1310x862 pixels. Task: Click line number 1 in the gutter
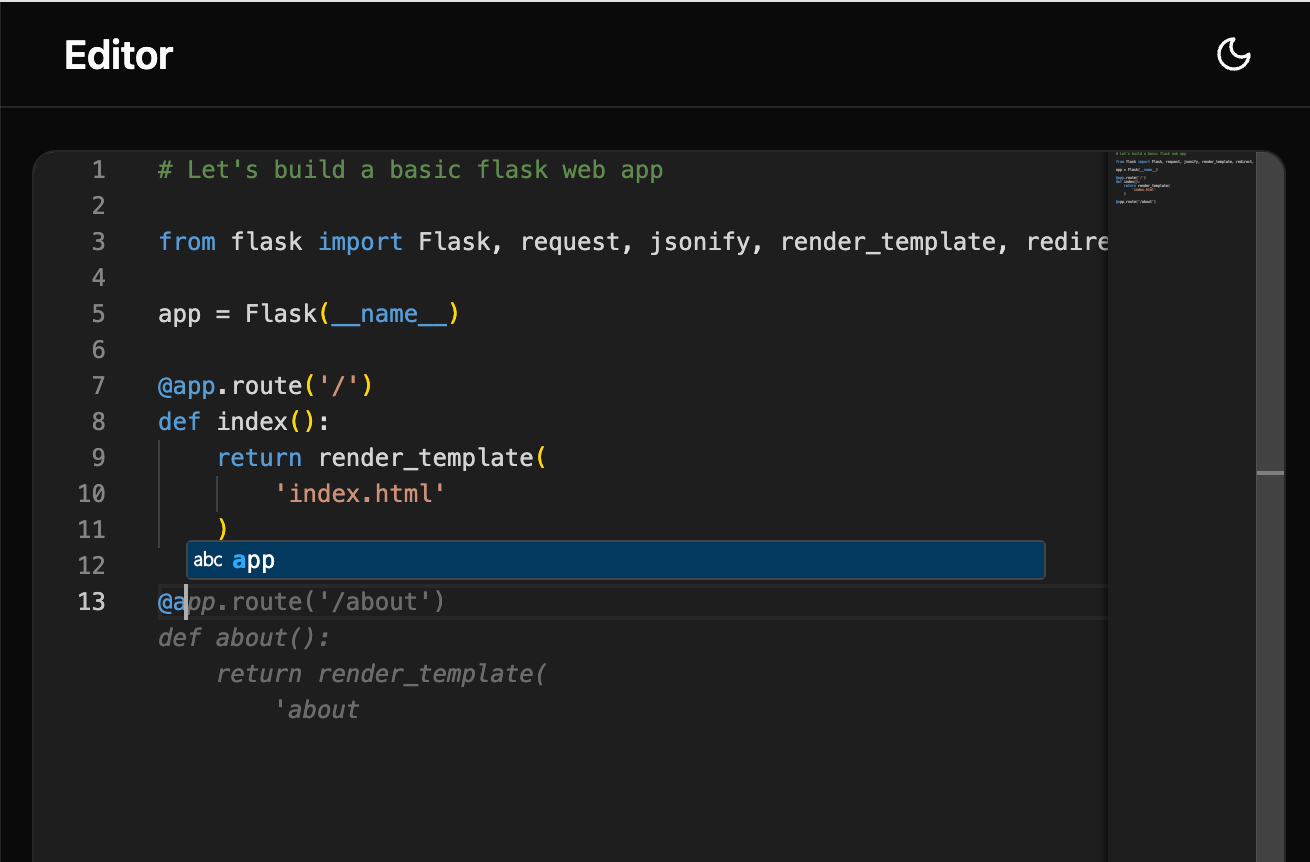click(x=98, y=170)
